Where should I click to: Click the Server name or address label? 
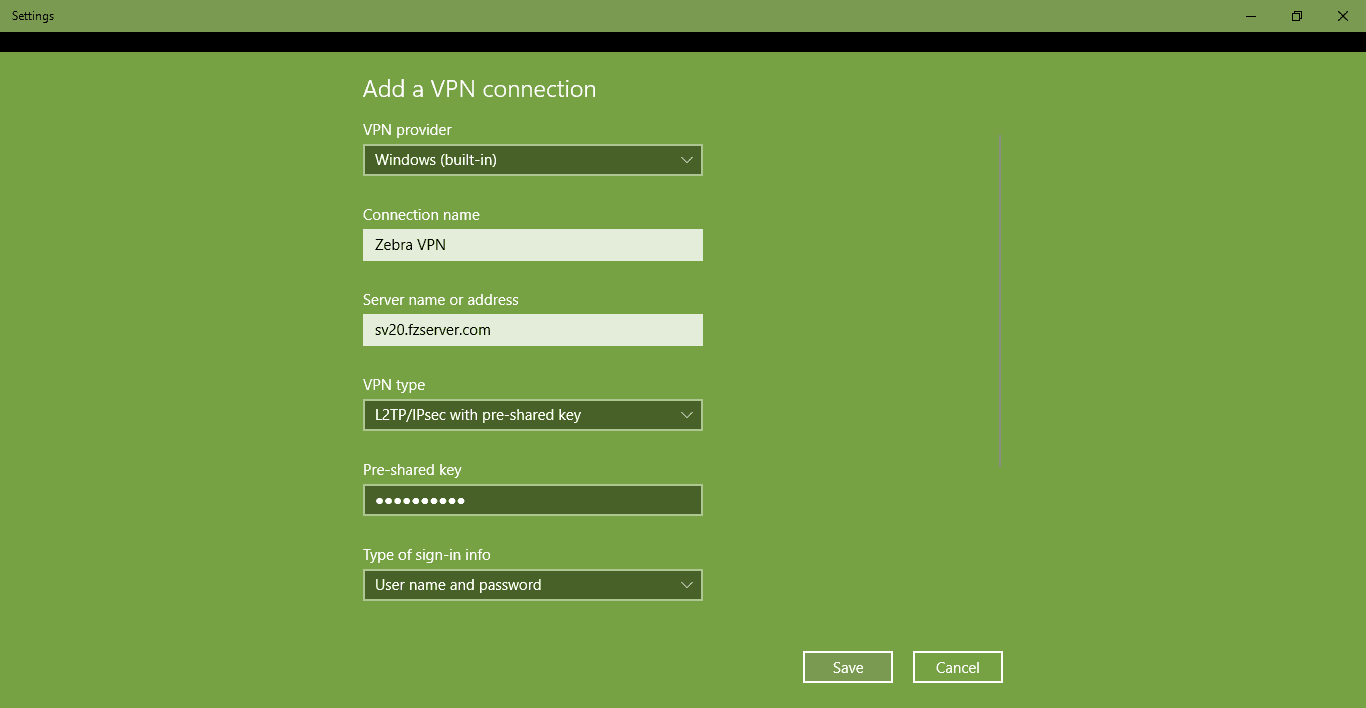[440, 300]
